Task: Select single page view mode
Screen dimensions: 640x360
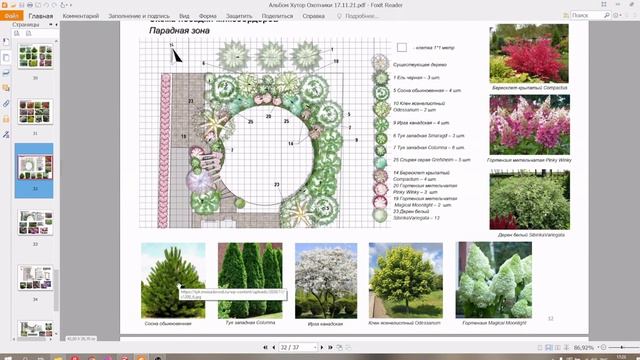Action: 540,348
